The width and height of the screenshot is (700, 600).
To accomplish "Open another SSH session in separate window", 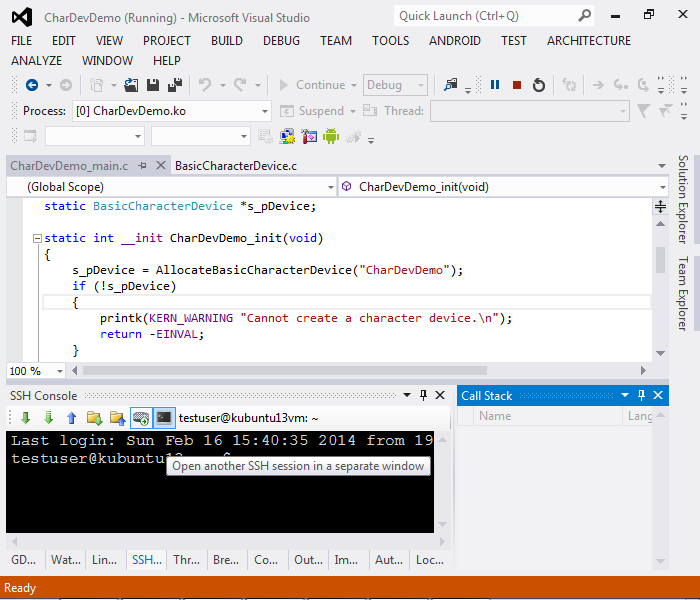I will (x=164, y=418).
